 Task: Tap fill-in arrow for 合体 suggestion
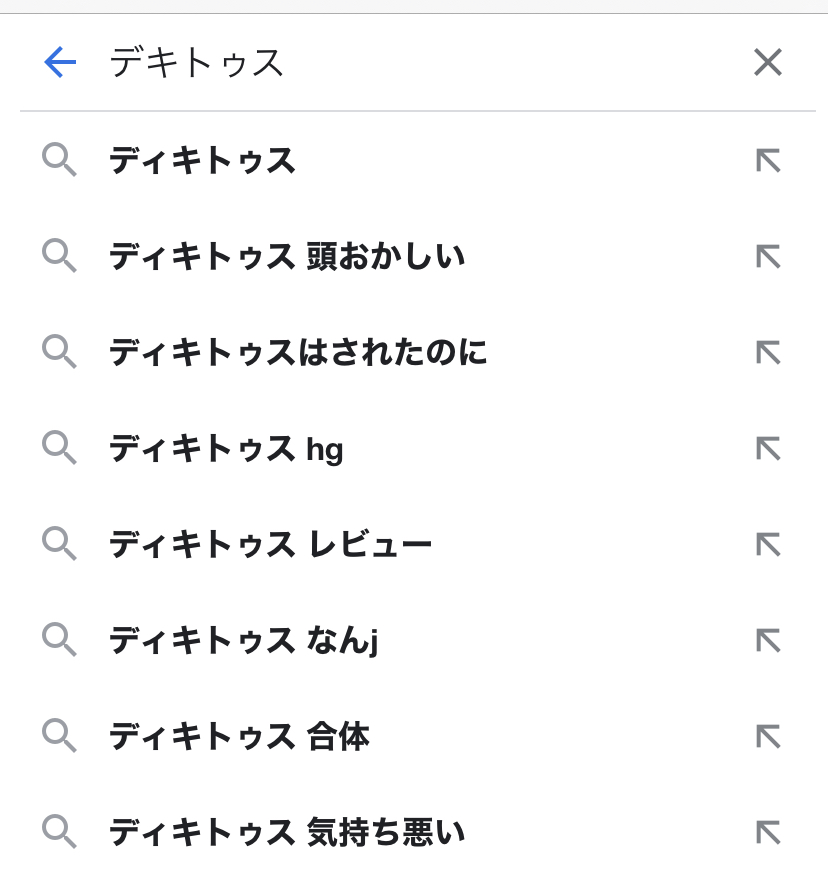(767, 737)
